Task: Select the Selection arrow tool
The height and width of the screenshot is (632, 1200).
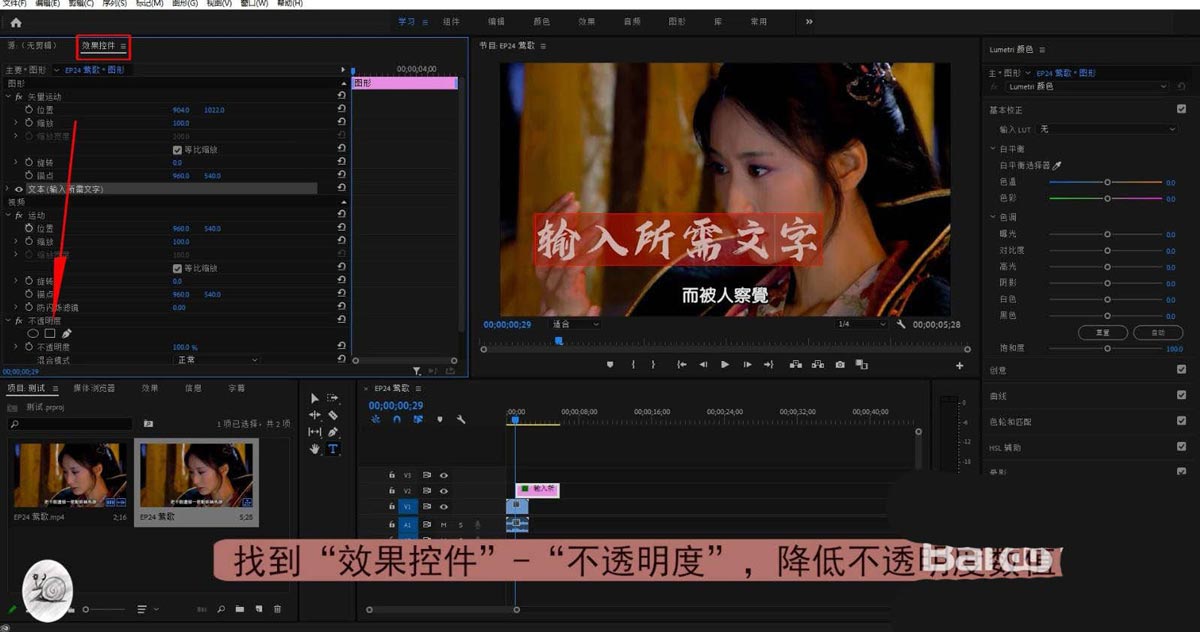Action: (x=315, y=398)
